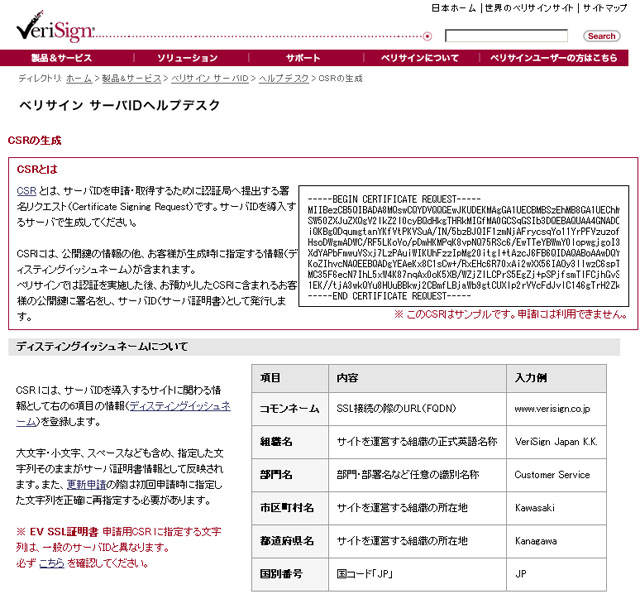
Task: Click the ベリサイン サーバIDヘルプデスク page title
Action: coord(120,105)
